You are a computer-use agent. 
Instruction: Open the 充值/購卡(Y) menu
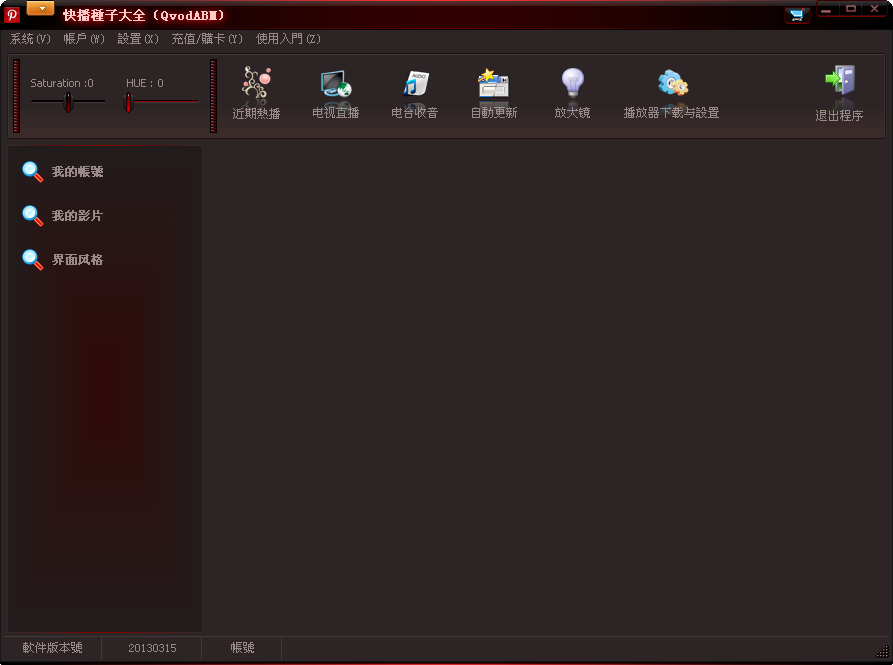pyautogui.click(x=207, y=39)
